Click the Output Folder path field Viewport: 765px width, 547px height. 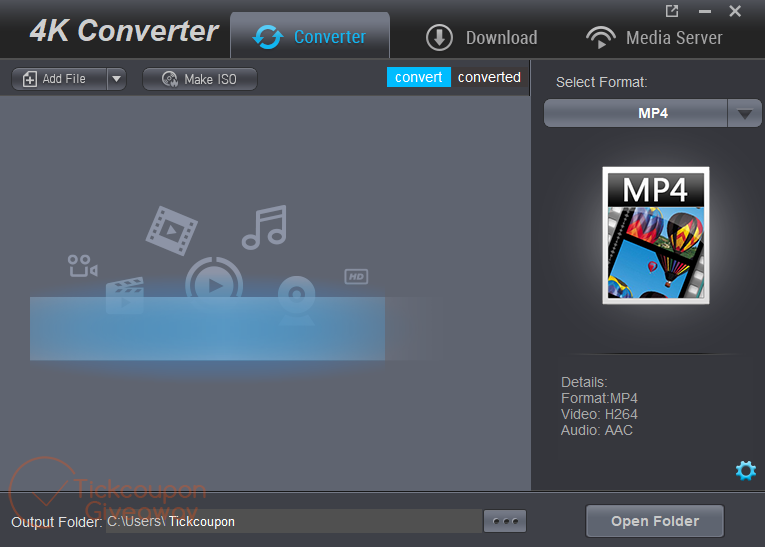click(x=293, y=521)
